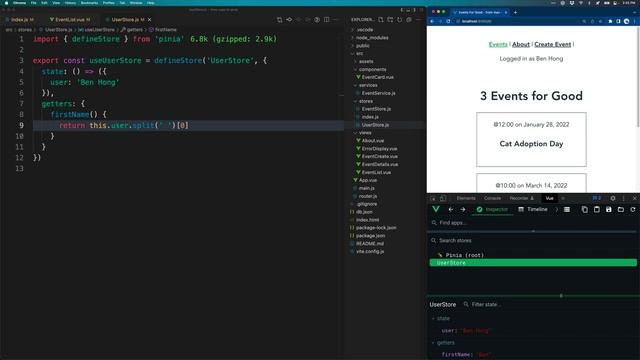Open DevTools settings gear icon
The height and width of the screenshot is (360, 640).
tap(613, 198)
